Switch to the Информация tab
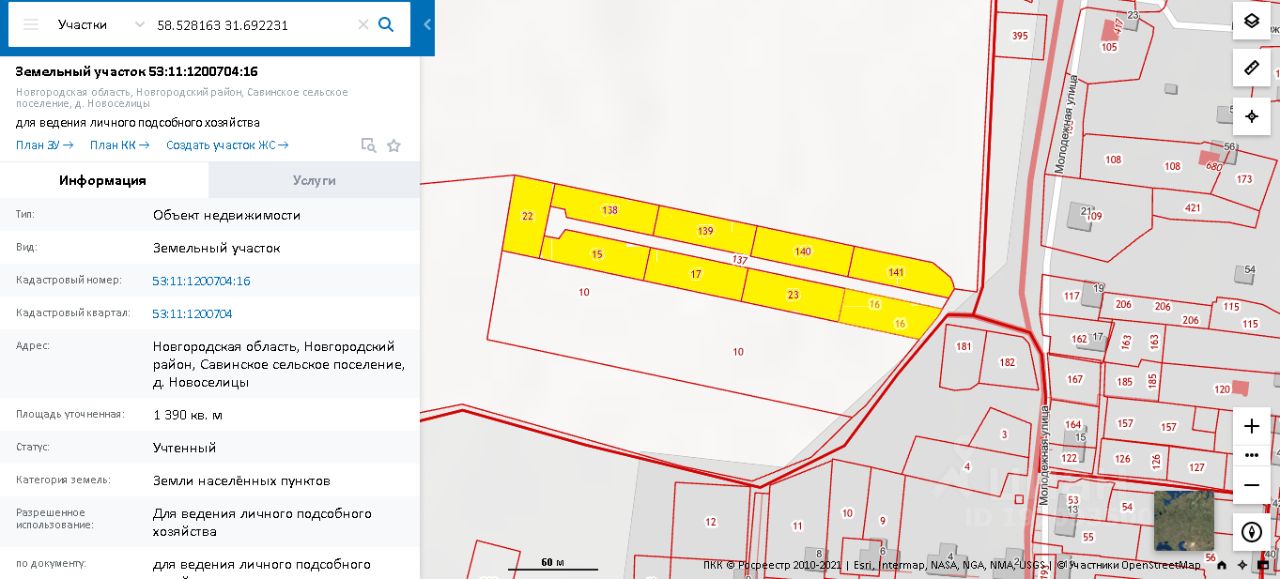 click(x=103, y=180)
